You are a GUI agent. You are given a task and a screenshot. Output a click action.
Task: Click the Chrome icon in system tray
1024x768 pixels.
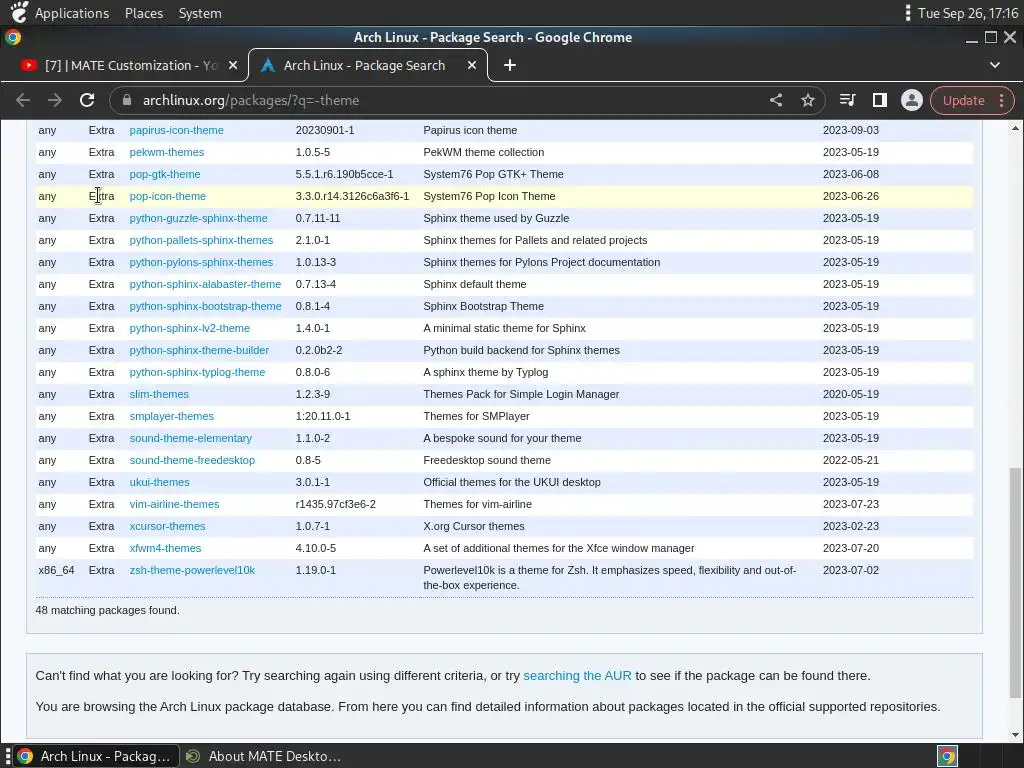947,756
